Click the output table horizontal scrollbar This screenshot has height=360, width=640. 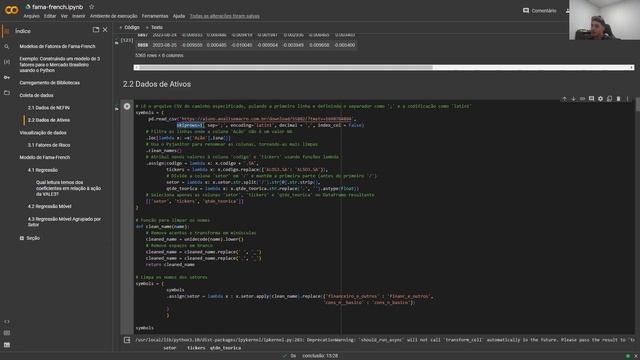pos(384,67)
